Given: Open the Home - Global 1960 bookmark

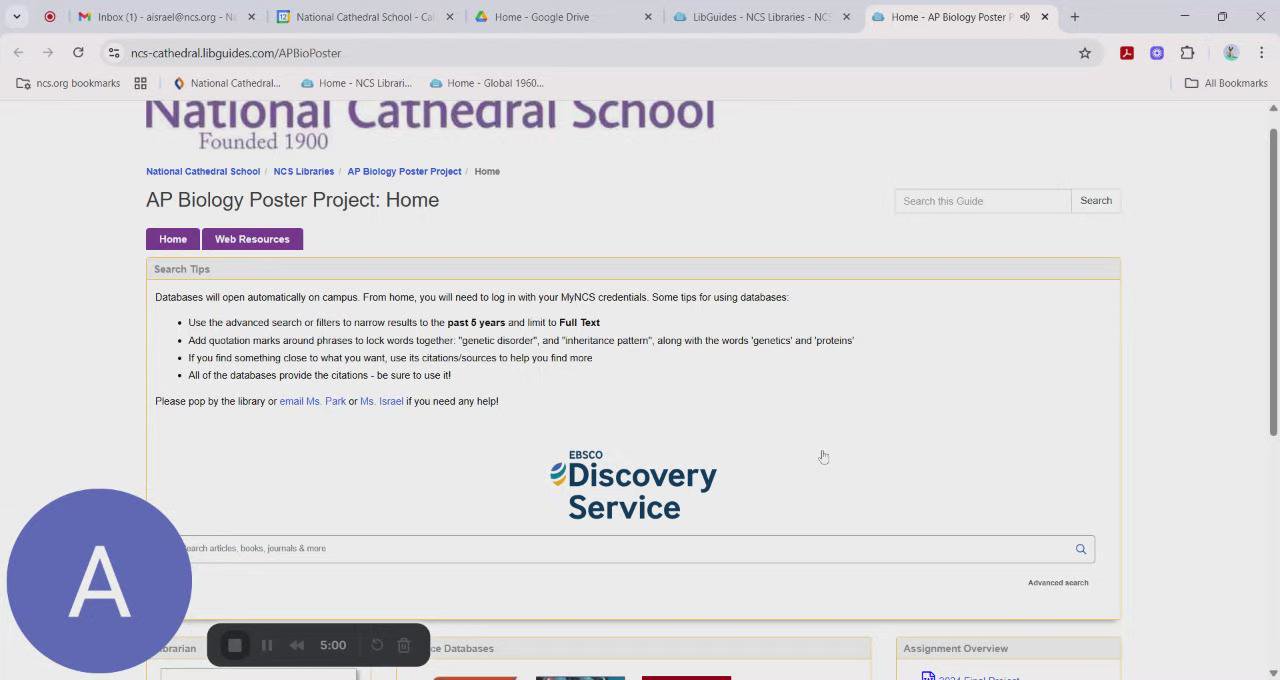Looking at the screenshot, I should tap(486, 83).
